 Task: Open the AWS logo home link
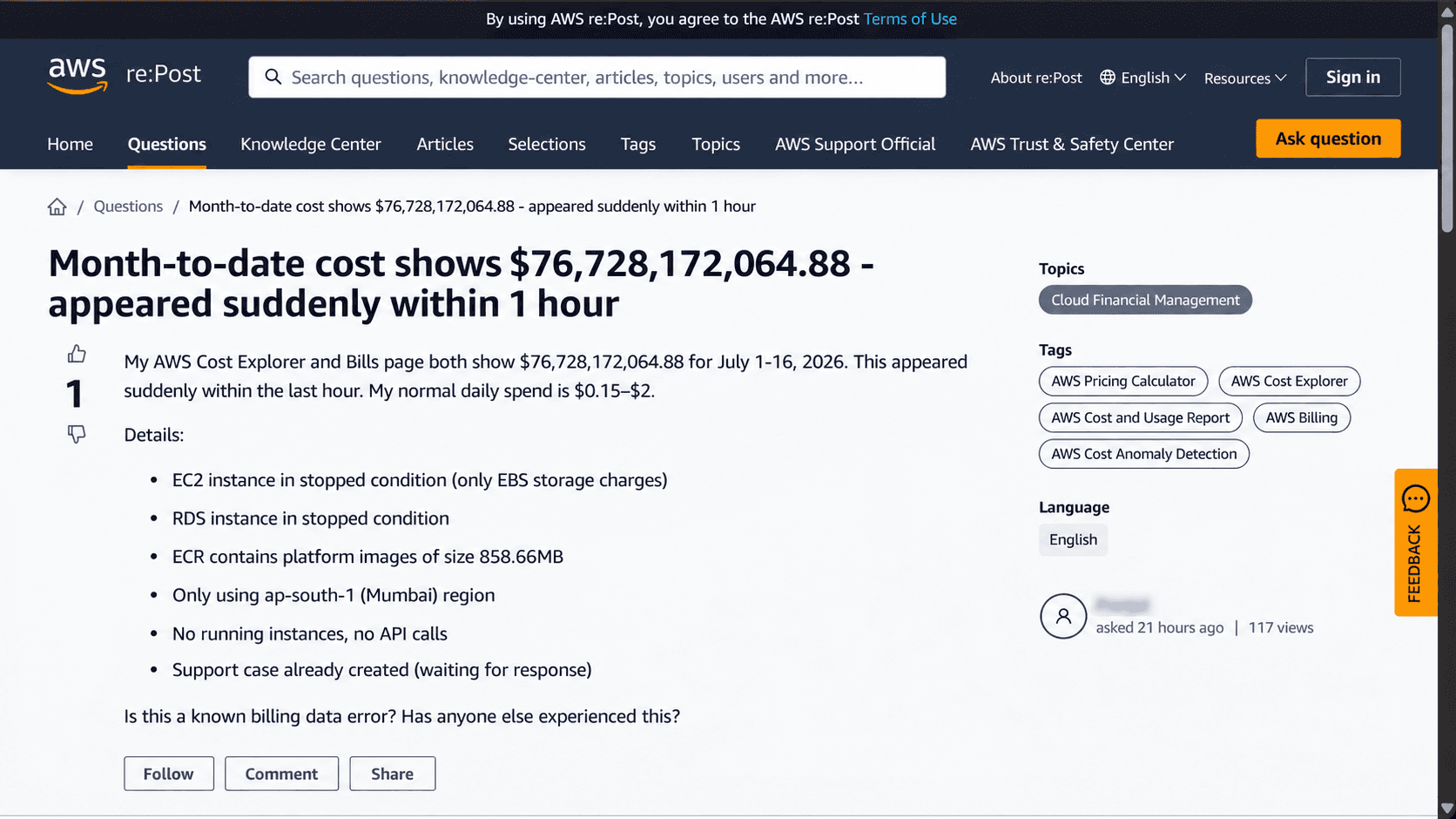pyautogui.click(x=78, y=76)
